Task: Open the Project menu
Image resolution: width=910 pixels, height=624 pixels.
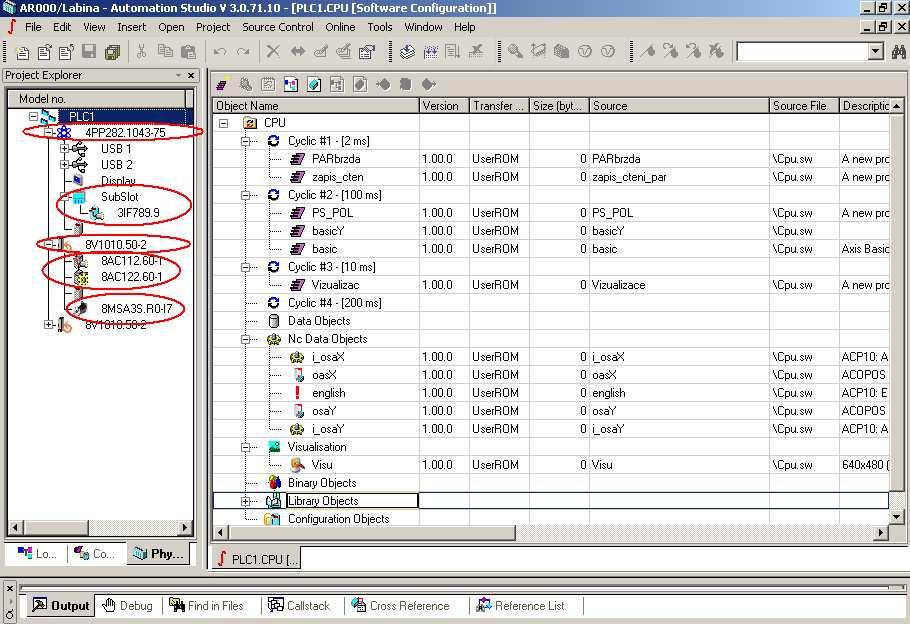Action: click(x=213, y=27)
